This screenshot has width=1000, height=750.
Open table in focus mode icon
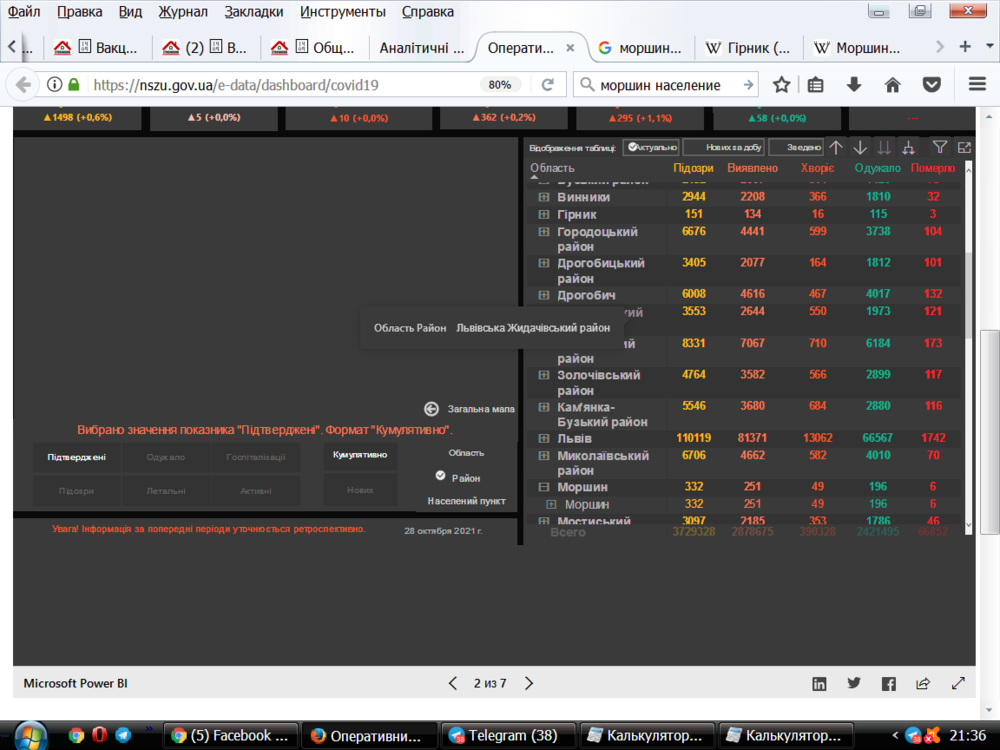coord(964,147)
